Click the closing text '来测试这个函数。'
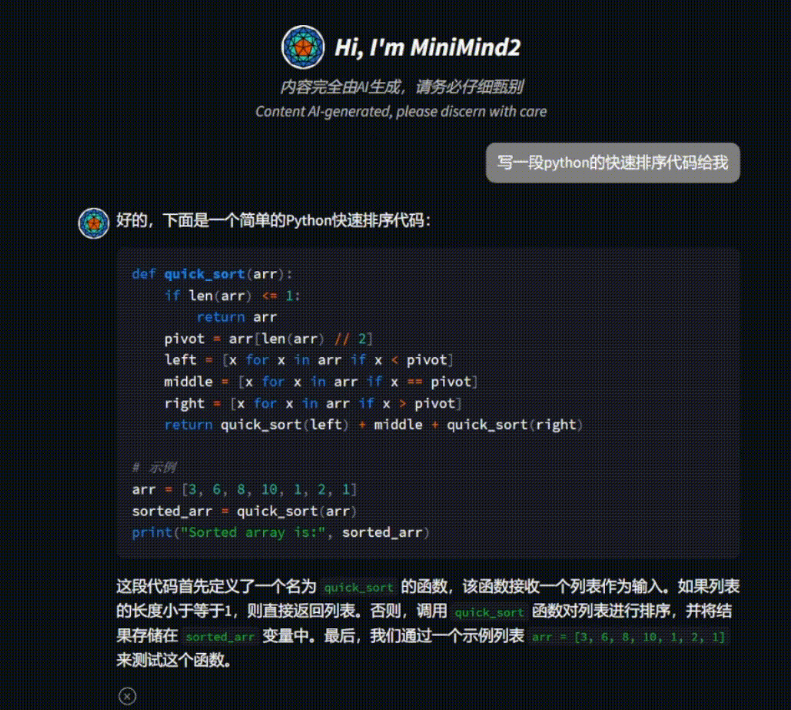This screenshot has height=710, width=791. click(174, 660)
